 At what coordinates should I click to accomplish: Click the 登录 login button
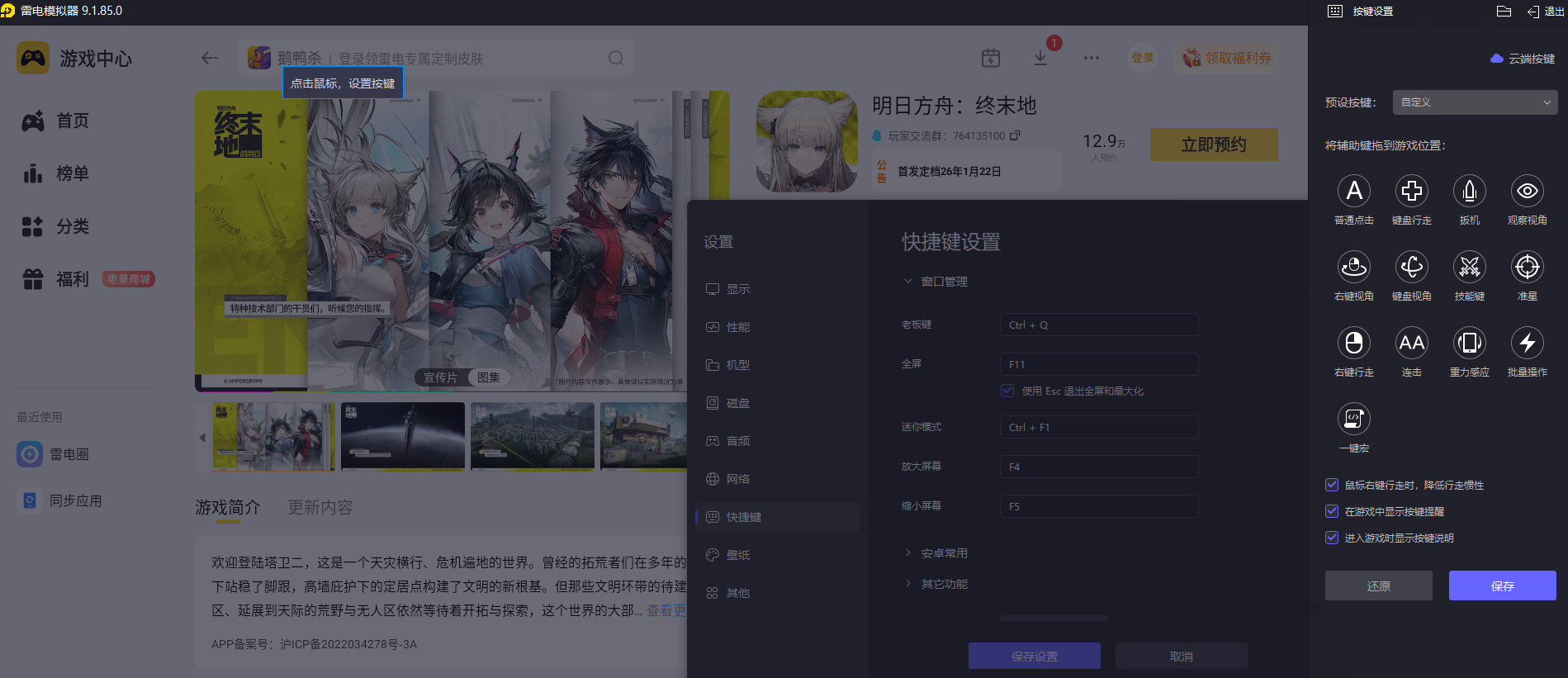1143,58
